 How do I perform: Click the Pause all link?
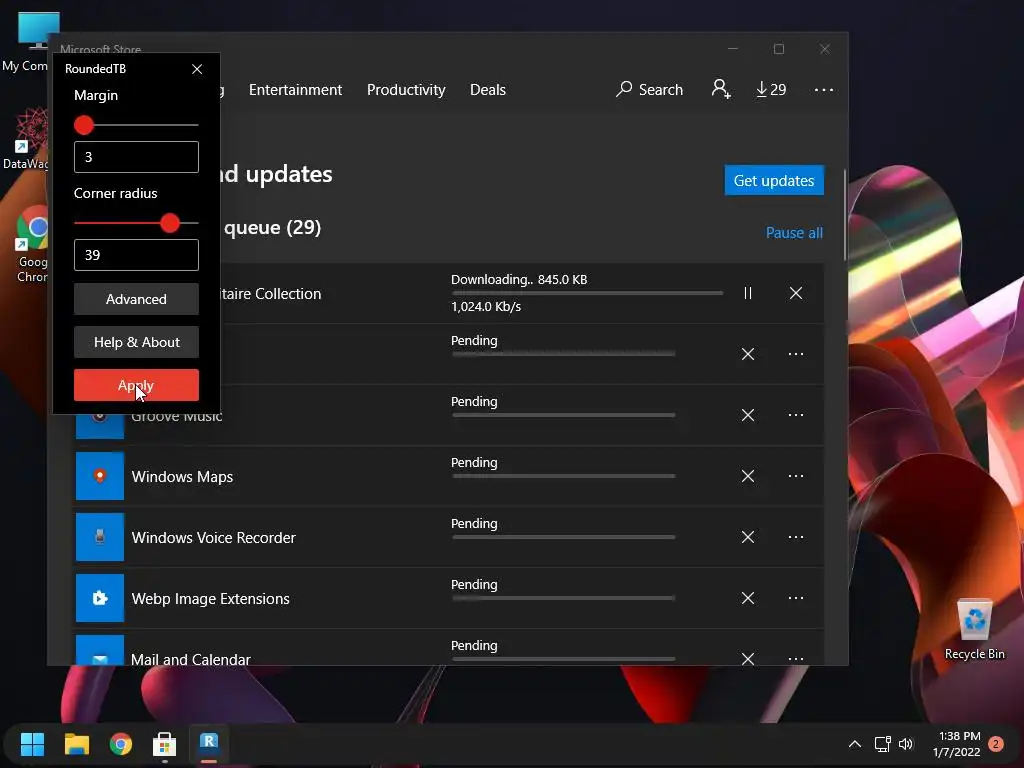point(794,232)
